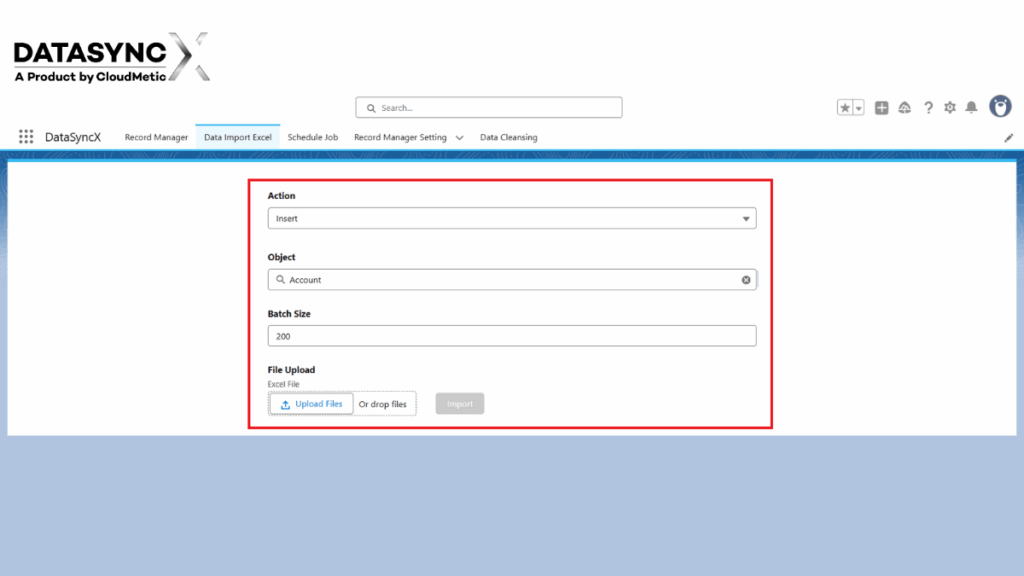Click the Import button
Image resolution: width=1024 pixels, height=576 pixels.
(459, 403)
